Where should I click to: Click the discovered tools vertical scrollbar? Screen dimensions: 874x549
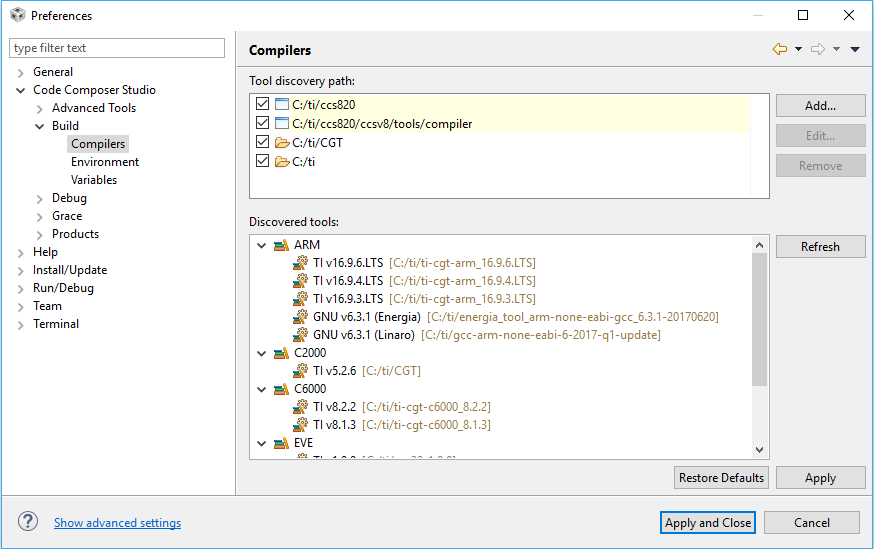point(759,320)
